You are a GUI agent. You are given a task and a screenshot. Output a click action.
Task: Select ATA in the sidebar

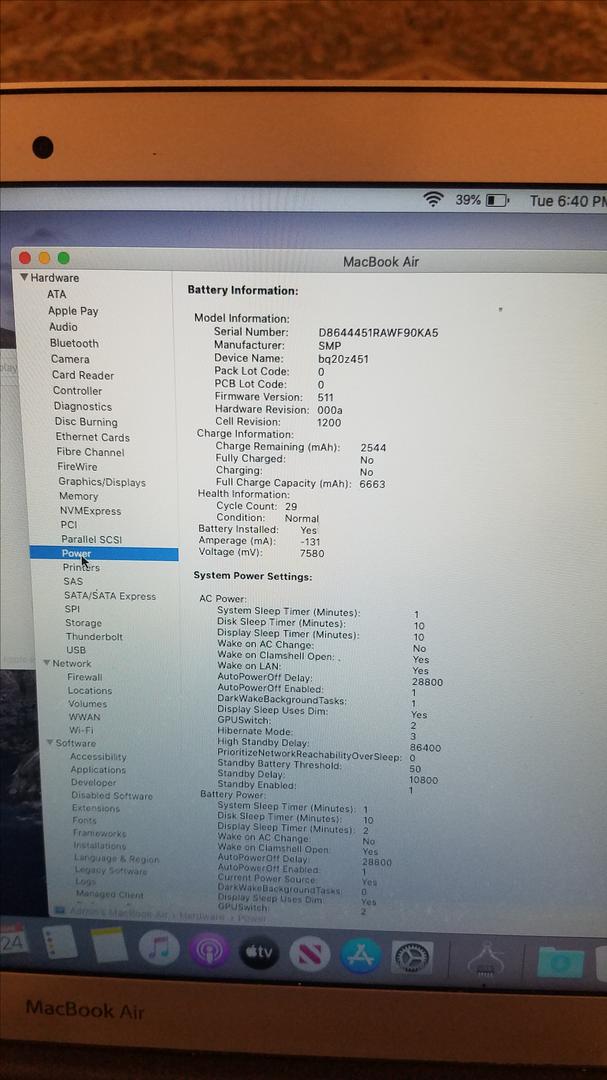[x=56, y=294]
